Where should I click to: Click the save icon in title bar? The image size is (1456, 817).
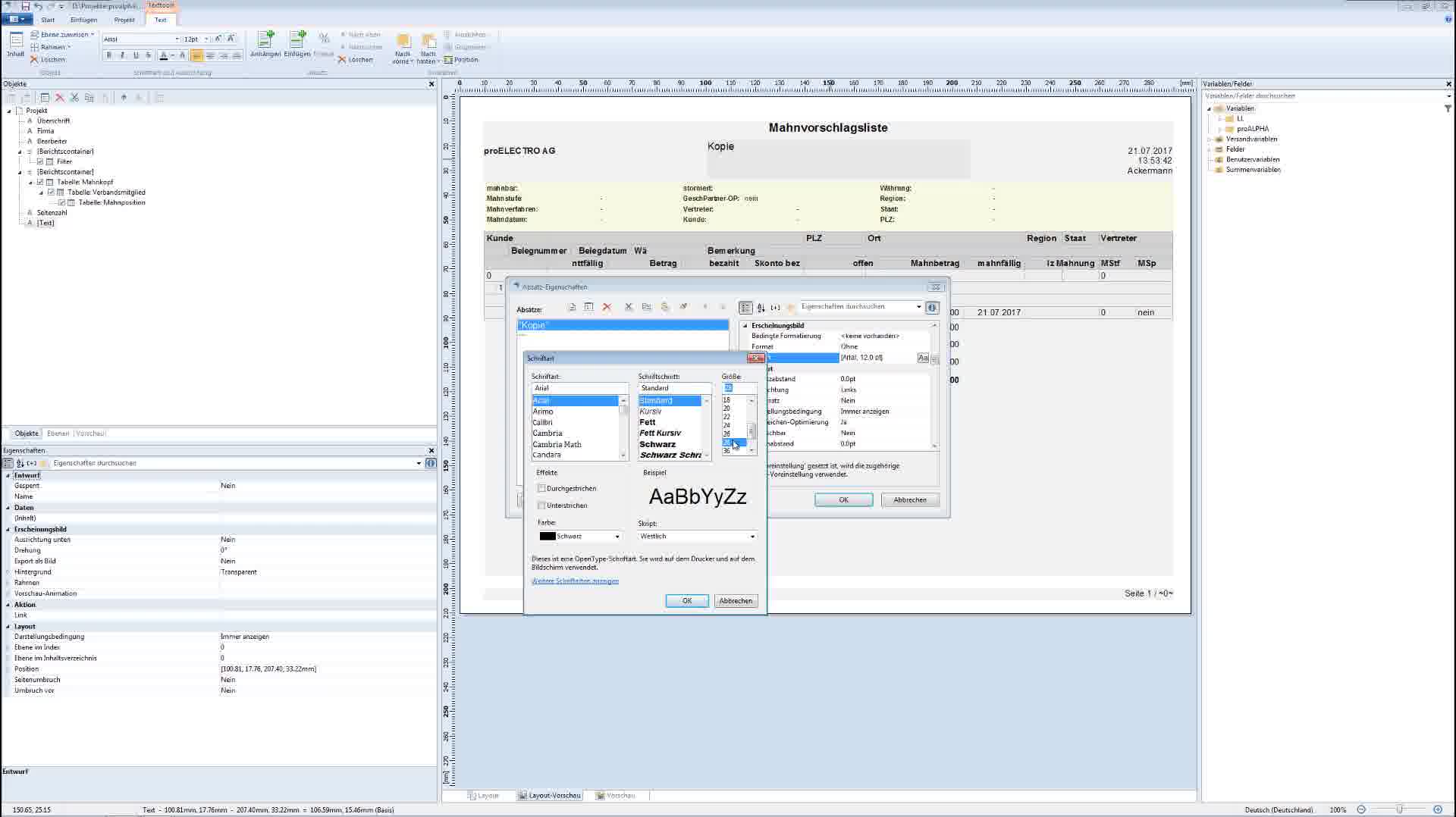click(x=25, y=6)
